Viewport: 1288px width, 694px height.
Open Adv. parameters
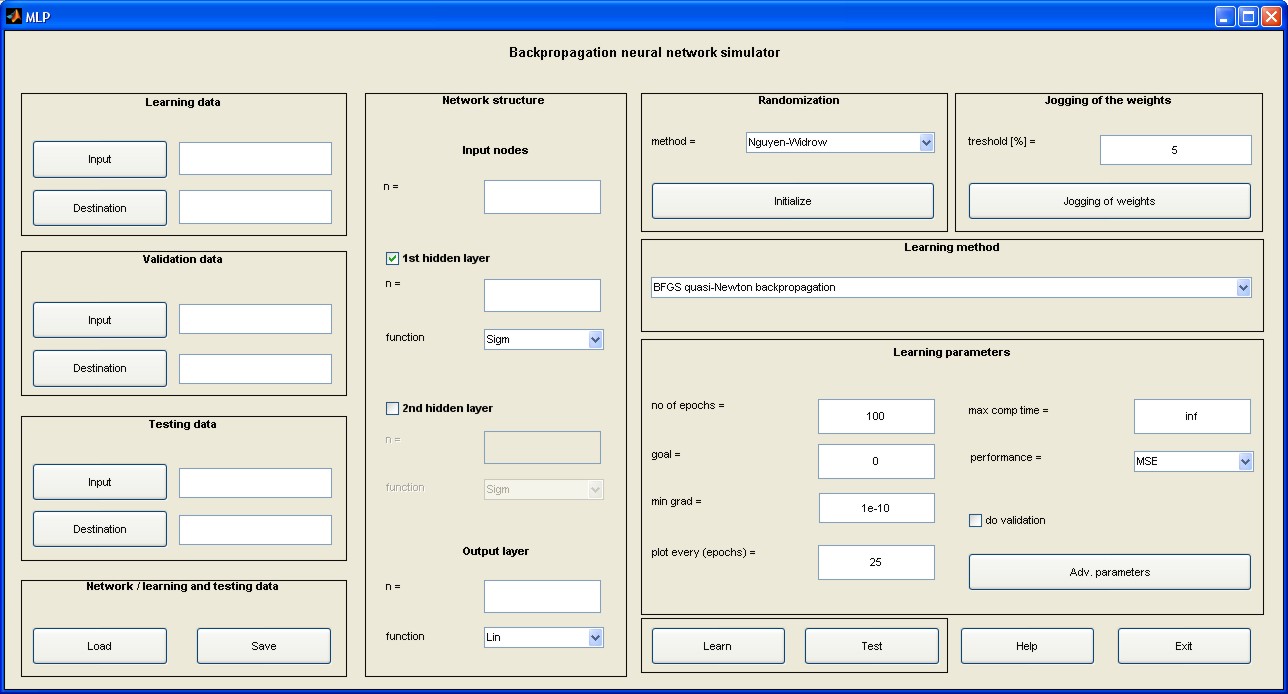point(1109,572)
